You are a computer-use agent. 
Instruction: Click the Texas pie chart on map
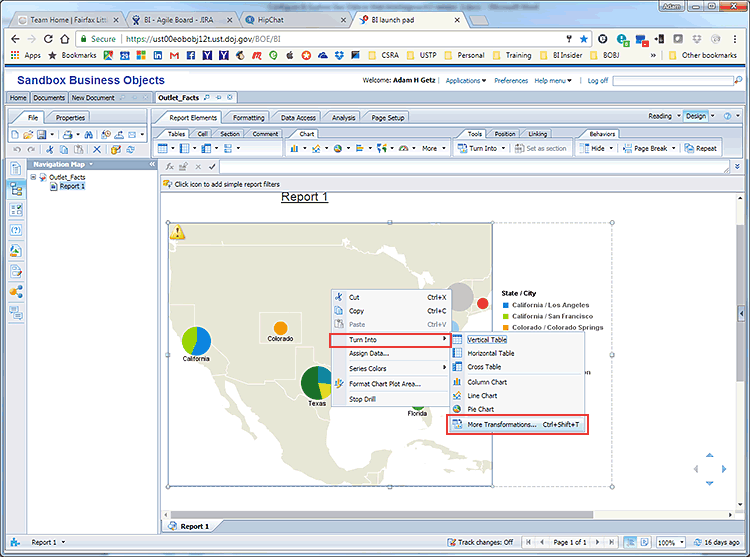coord(316,382)
